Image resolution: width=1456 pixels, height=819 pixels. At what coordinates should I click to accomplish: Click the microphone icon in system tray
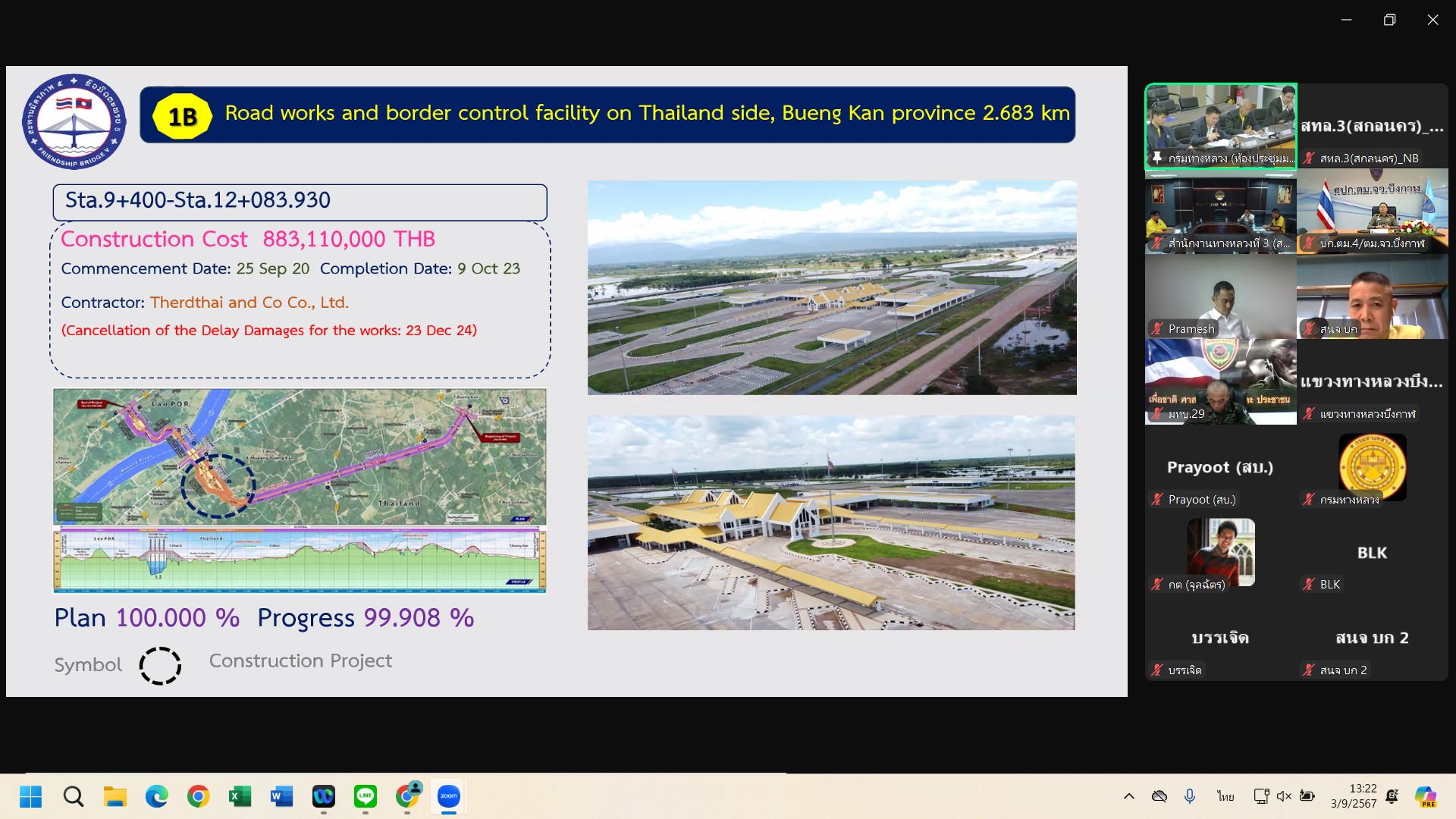[1190, 795]
